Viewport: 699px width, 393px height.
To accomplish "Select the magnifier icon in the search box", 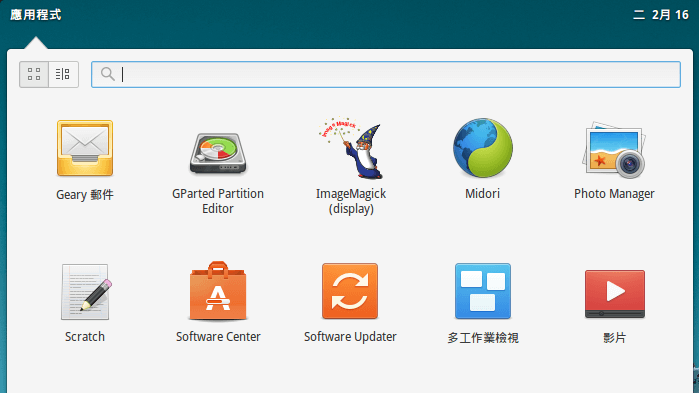I will tap(107, 74).
